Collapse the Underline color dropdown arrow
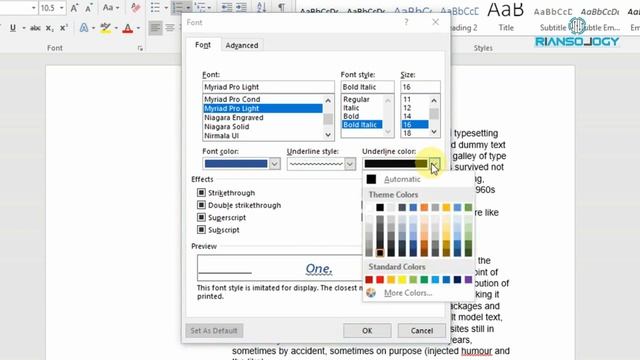Image resolution: width=640 pixels, height=360 pixels. (435, 164)
